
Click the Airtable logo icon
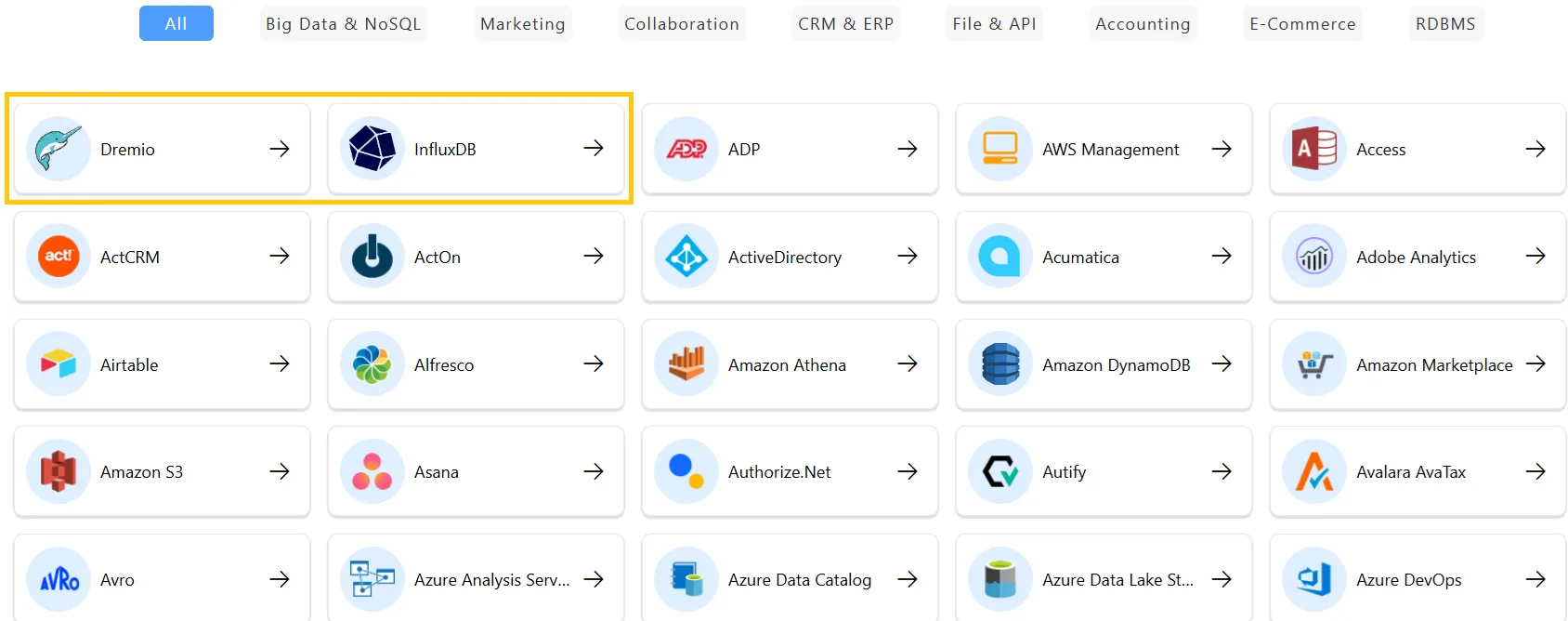pyautogui.click(x=59, y=364)
